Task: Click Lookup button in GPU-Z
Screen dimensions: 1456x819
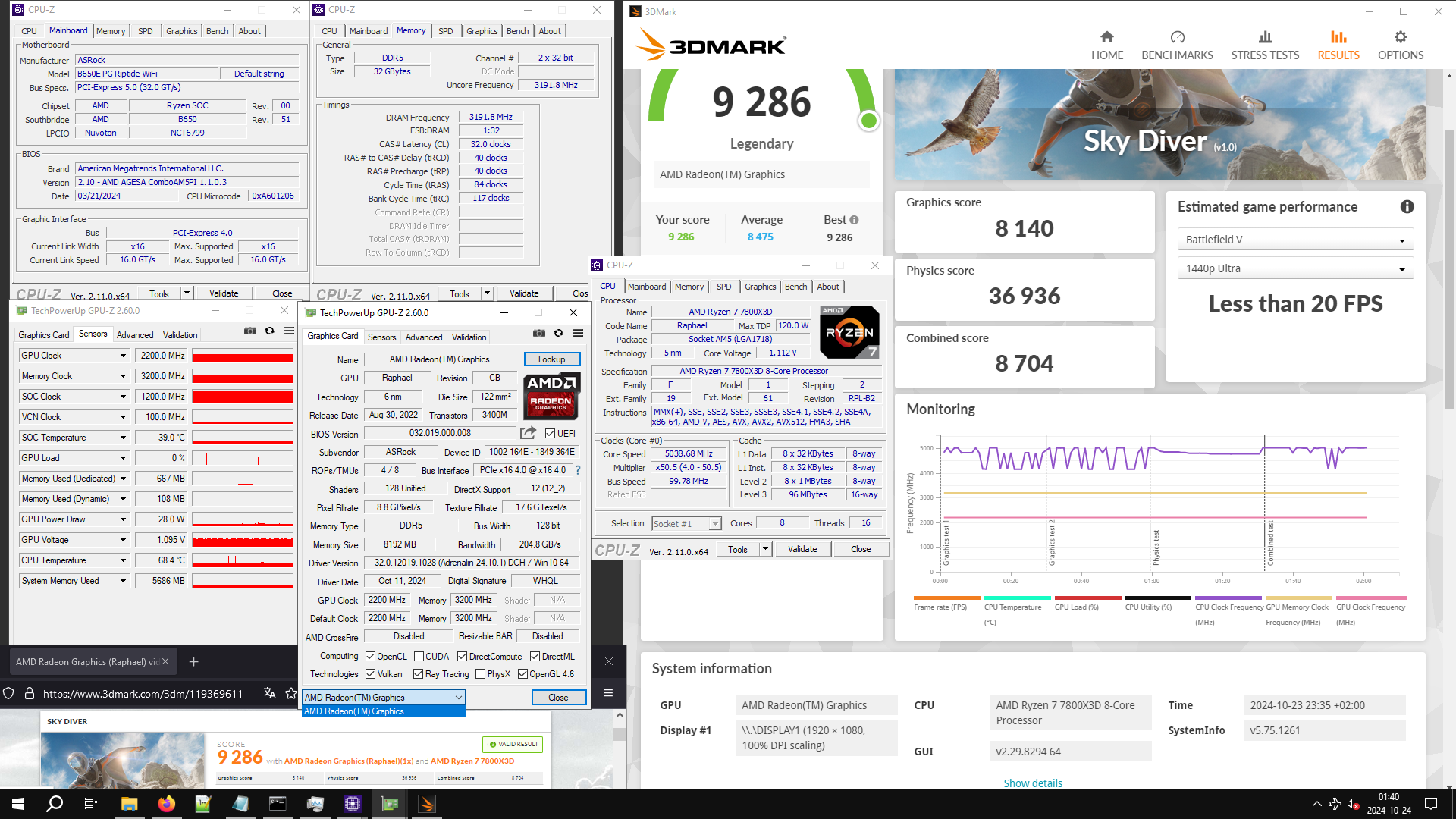Action: pyautogui.click(x=551, y=359)
